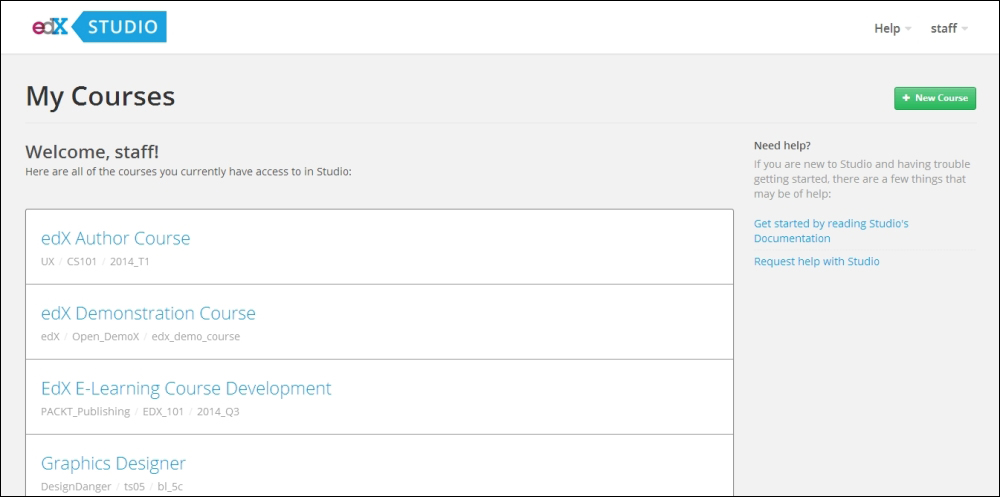Click Request help with Studio
The width and height of the screenshot is (1000, 497).
point(816,262)
